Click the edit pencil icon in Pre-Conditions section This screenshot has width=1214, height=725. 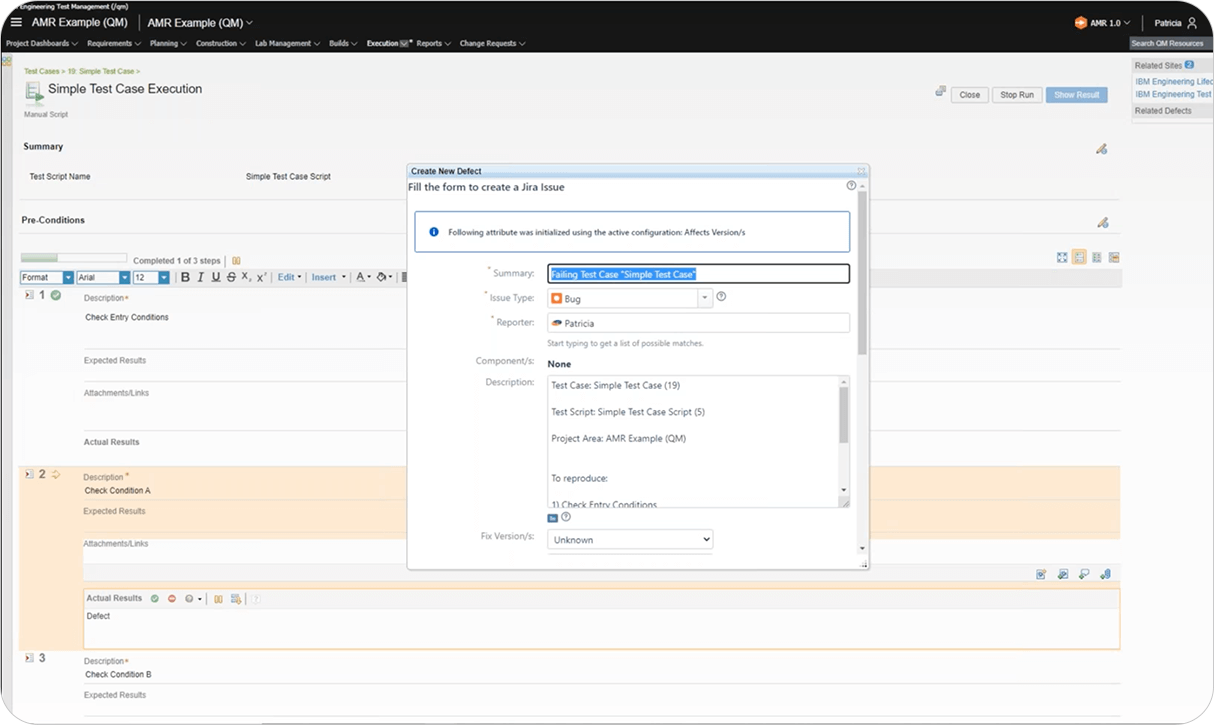coord(1102,222)
